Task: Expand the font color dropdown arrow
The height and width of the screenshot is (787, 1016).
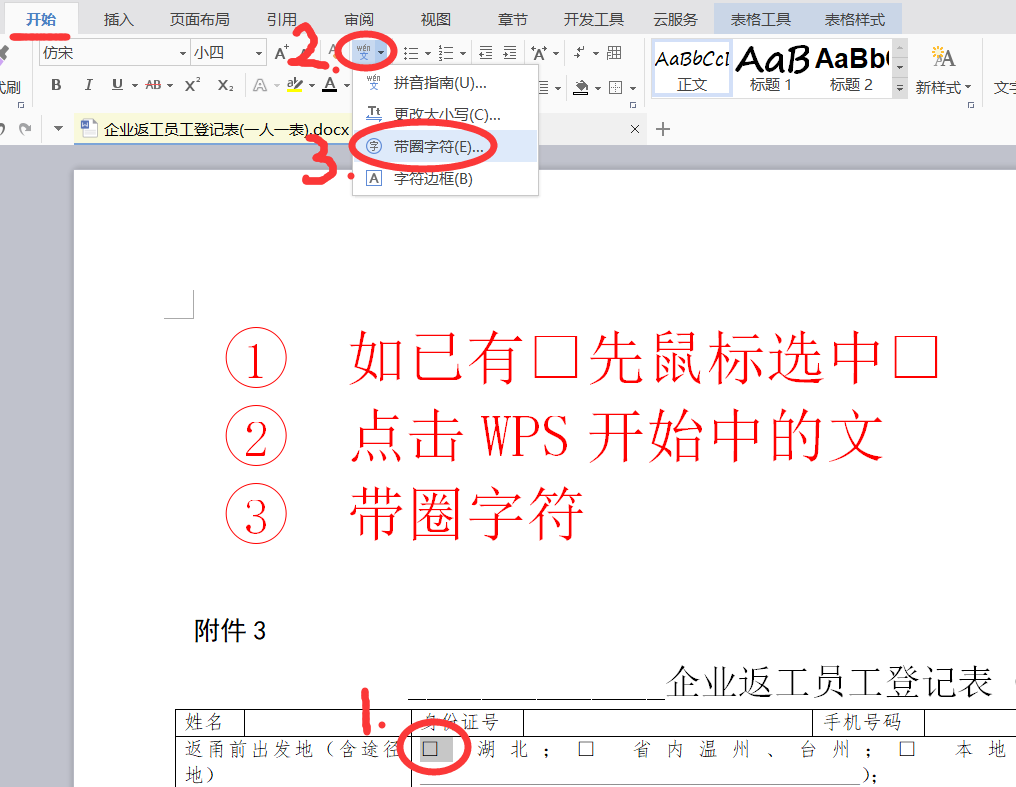Action: (x=347, y=86)
